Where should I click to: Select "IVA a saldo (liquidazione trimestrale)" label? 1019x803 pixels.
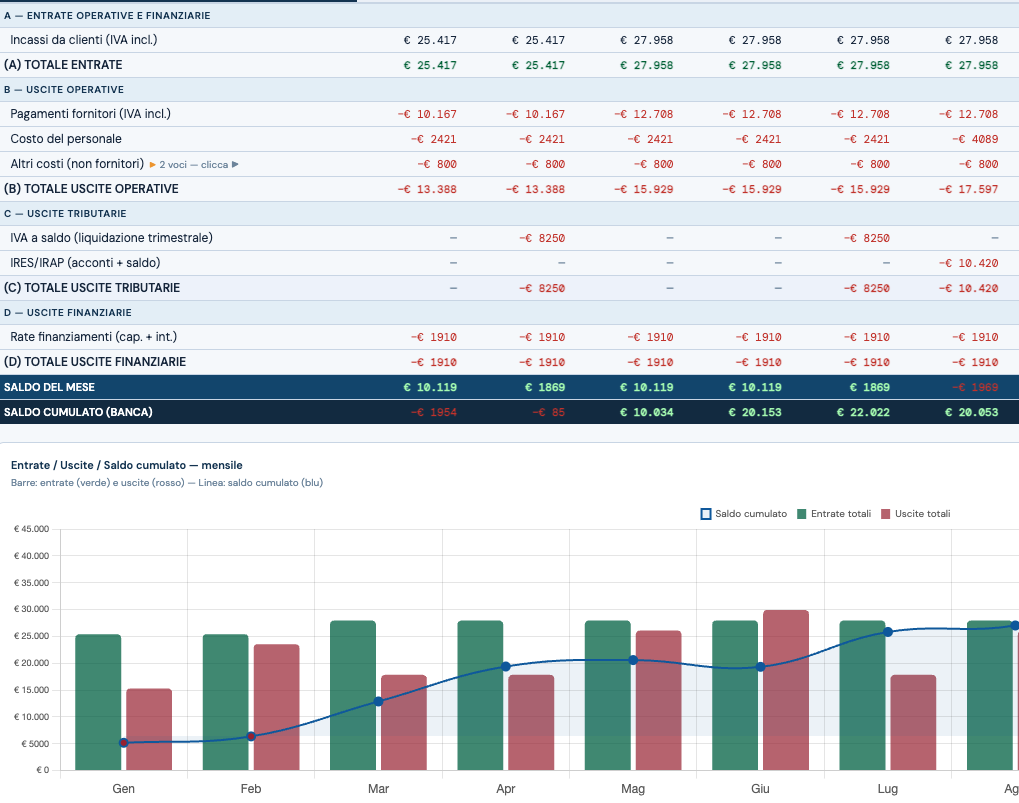[111, 238]
